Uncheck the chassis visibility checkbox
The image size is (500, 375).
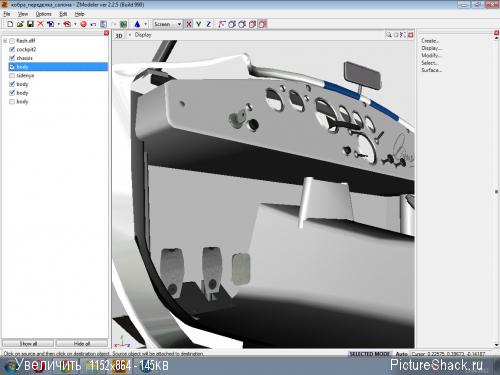click(12, 58)
